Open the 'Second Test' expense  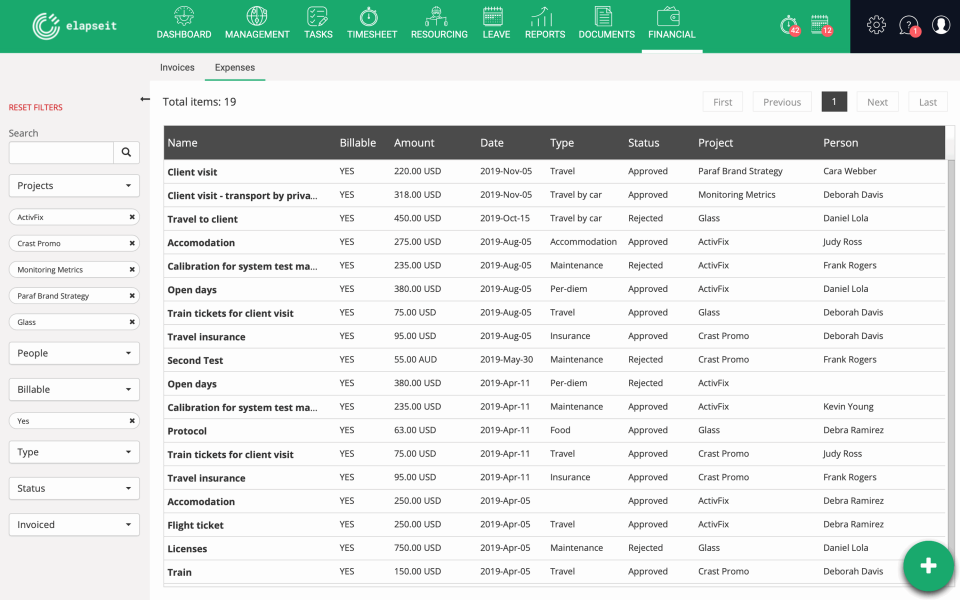coord(554,360)
